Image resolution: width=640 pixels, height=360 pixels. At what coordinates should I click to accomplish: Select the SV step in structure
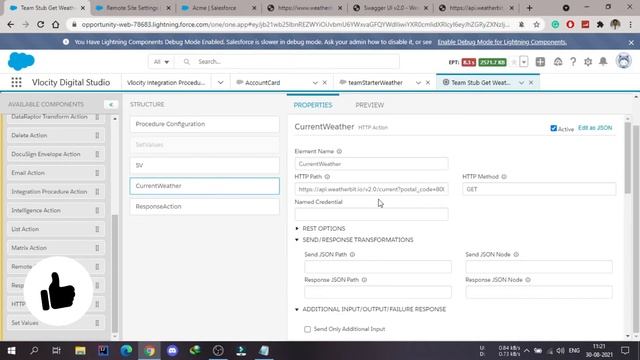point(204,165)
